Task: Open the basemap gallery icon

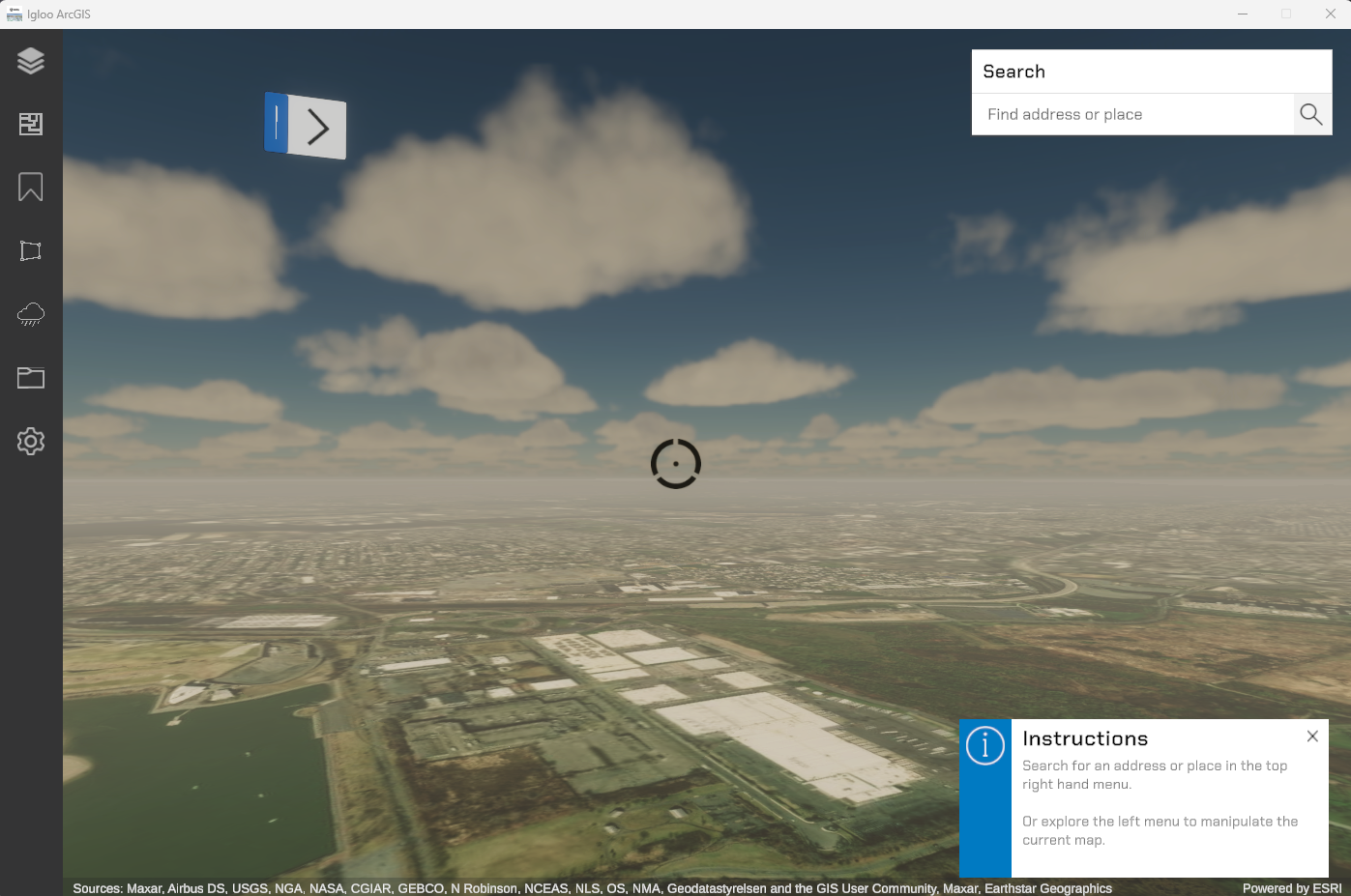Action: tap(31, 124)
